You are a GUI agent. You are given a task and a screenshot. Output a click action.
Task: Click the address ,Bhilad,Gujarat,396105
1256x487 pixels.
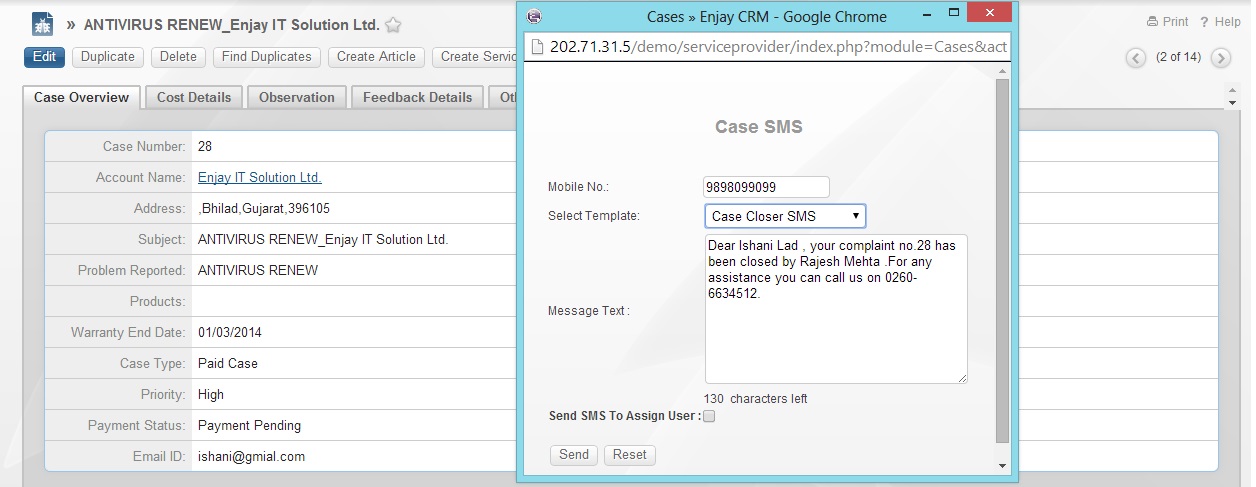pyautogui.click(x=264, y=209)
